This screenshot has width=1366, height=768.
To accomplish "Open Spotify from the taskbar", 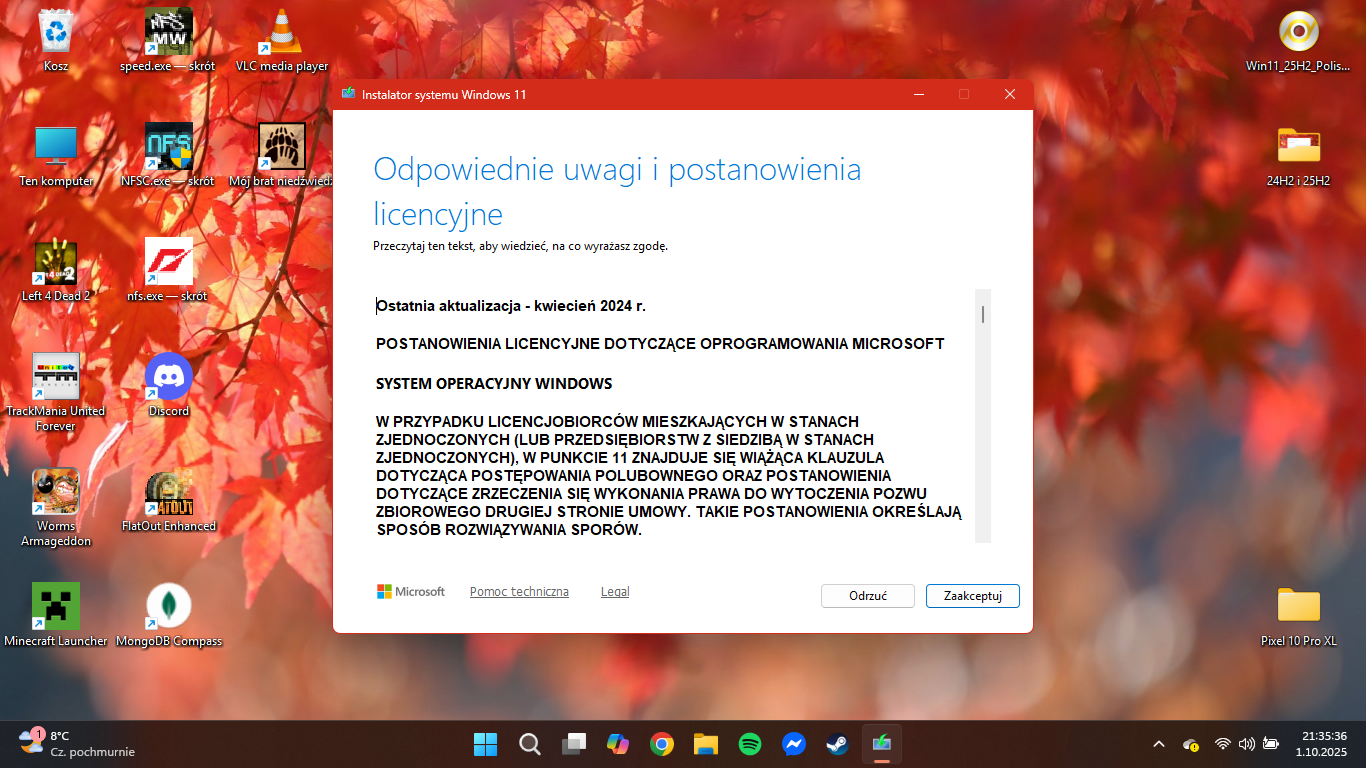I will 750,744.
